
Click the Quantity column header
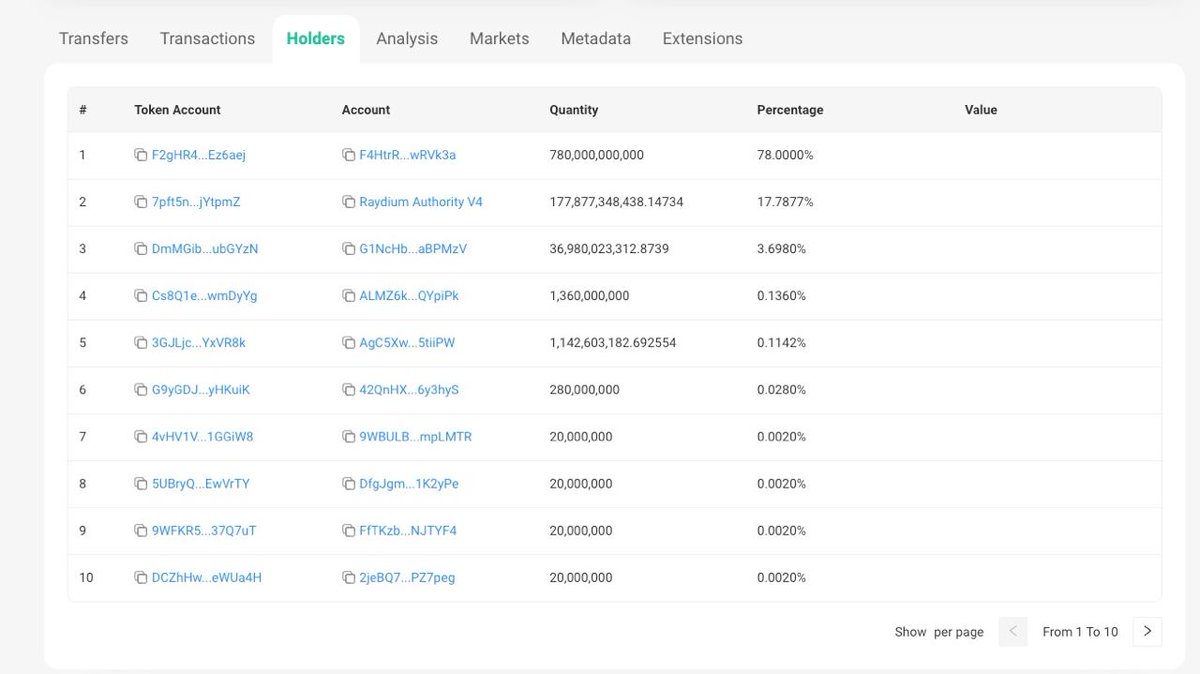click(x=574, y=110)
